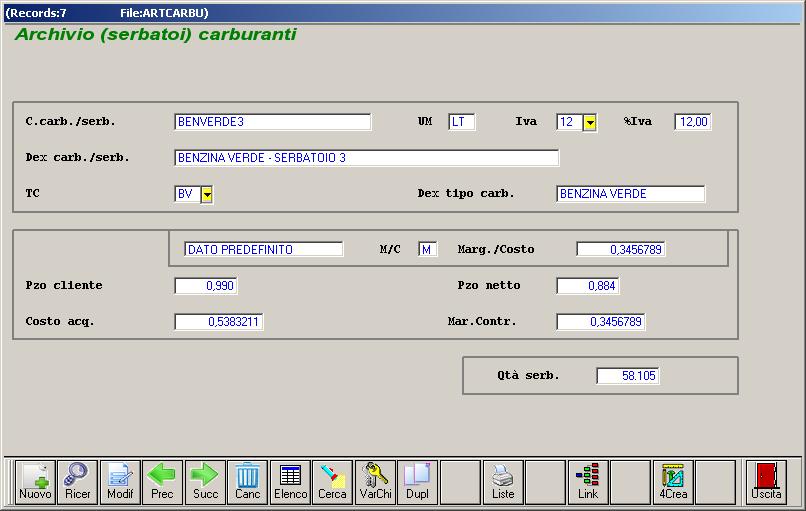Click the Cerca flashlight button

pos(332,482)
